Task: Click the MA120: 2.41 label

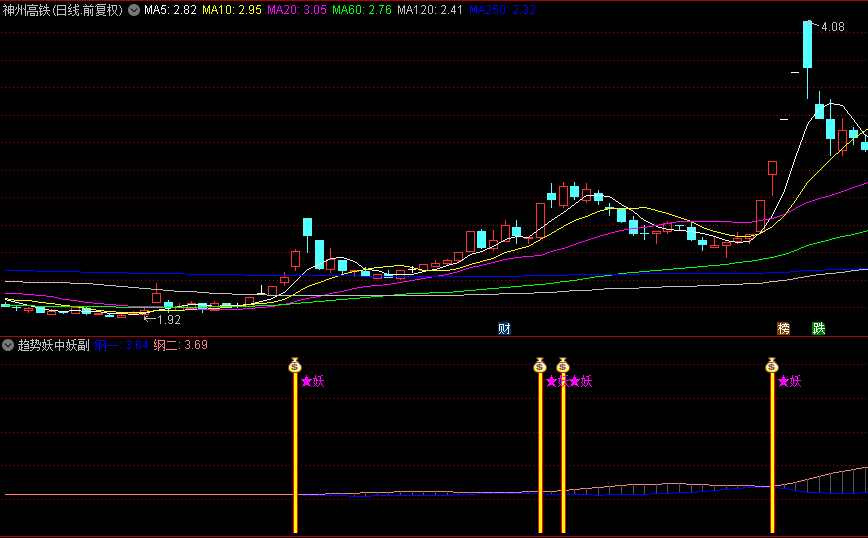Action: pyautogui.click(x=430, y=10)
